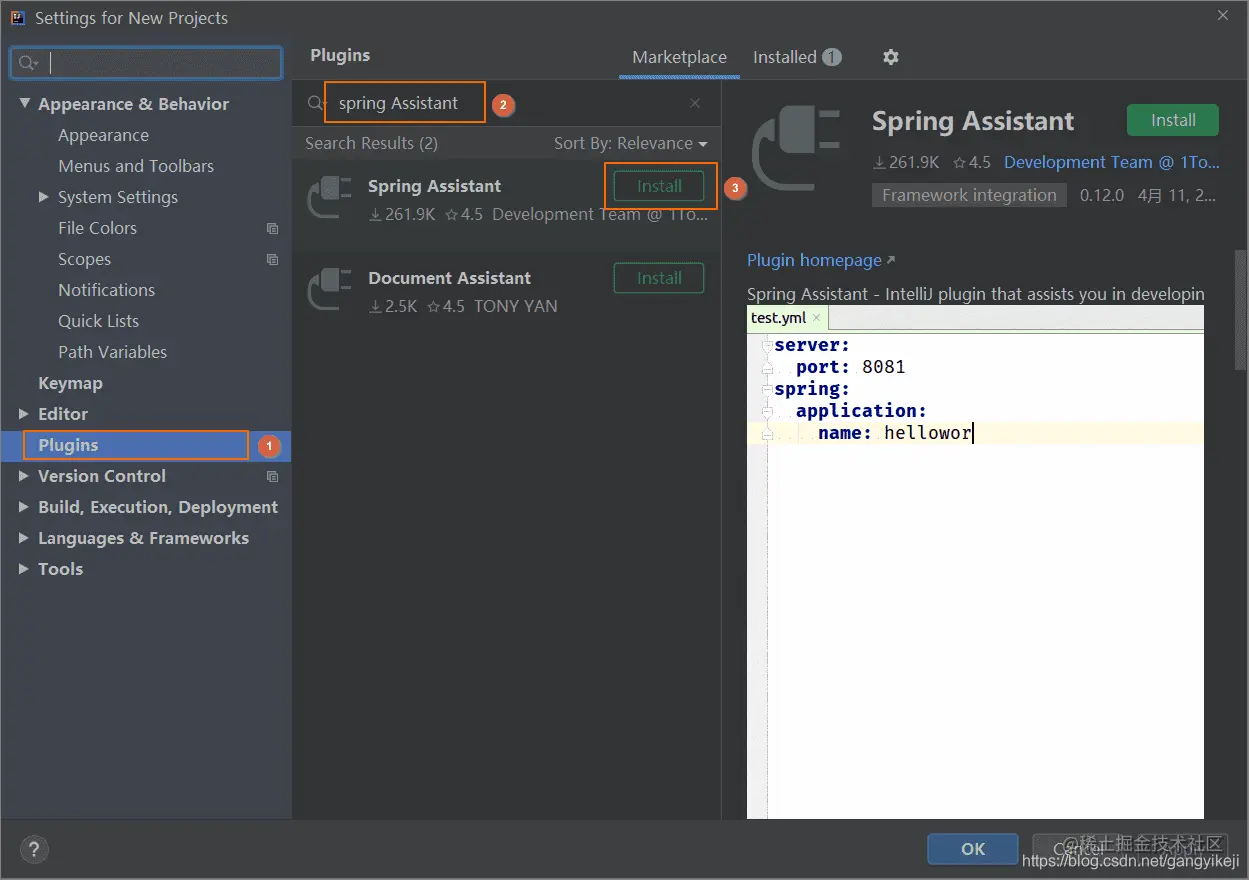1249x880 pixels.
Task: Click the Spring Assistant plug icon in results
Action: pos(329,196)
